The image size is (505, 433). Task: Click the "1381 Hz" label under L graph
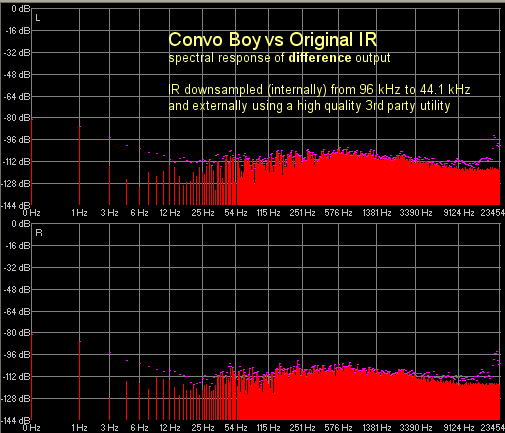click(x=377, y=213)
